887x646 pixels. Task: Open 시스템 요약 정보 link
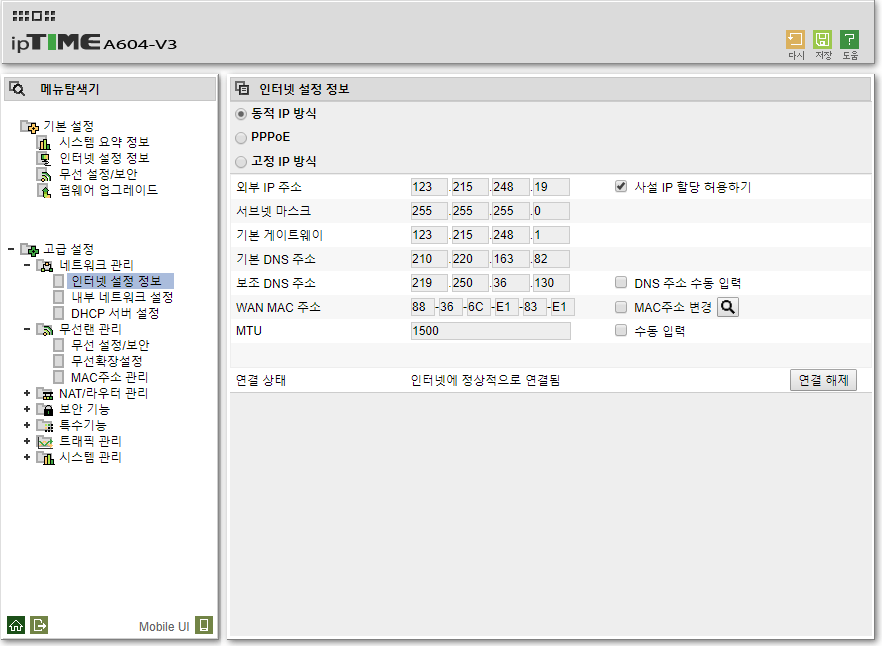coord(104,142)
